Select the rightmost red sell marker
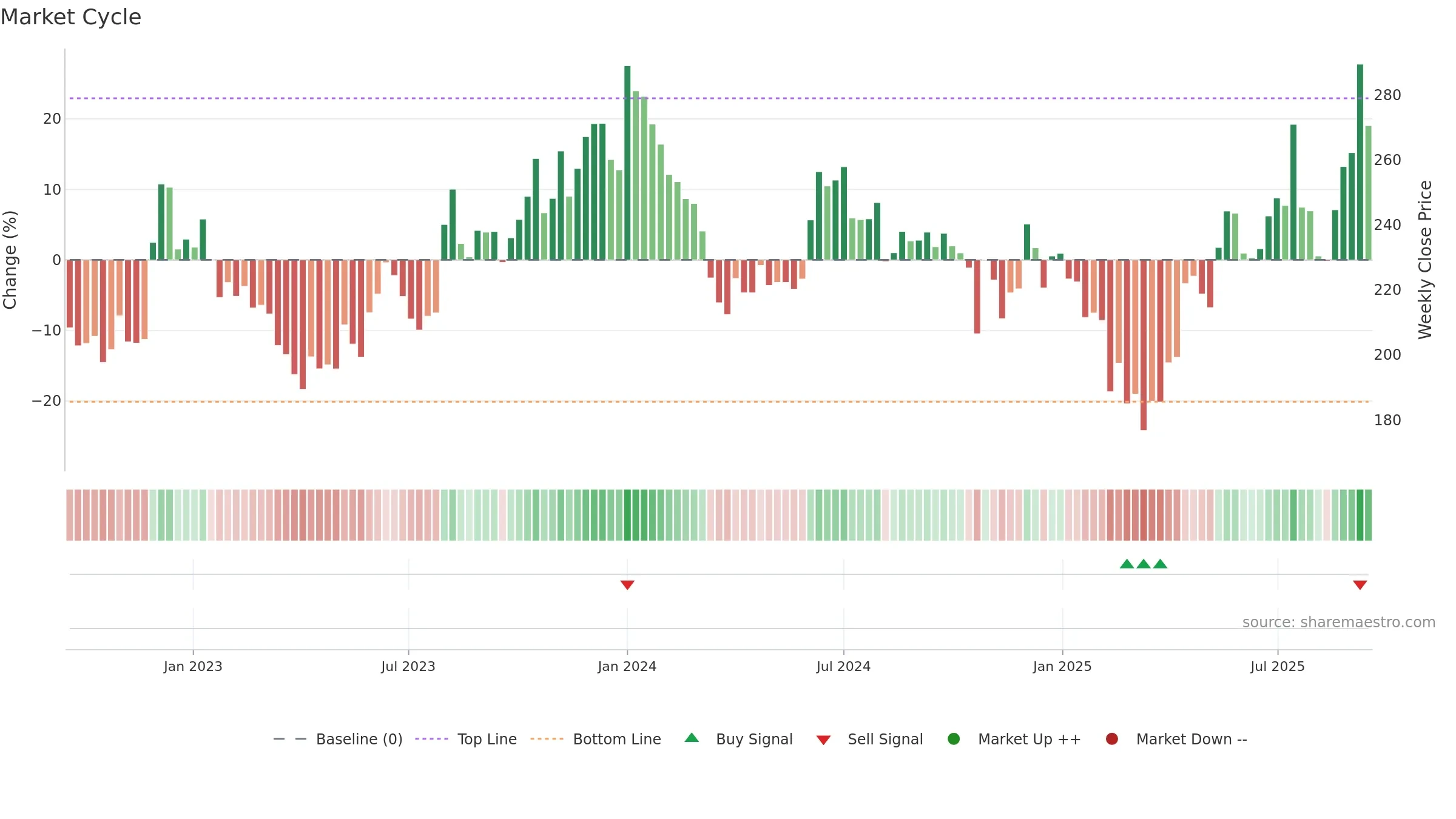 1360,585
